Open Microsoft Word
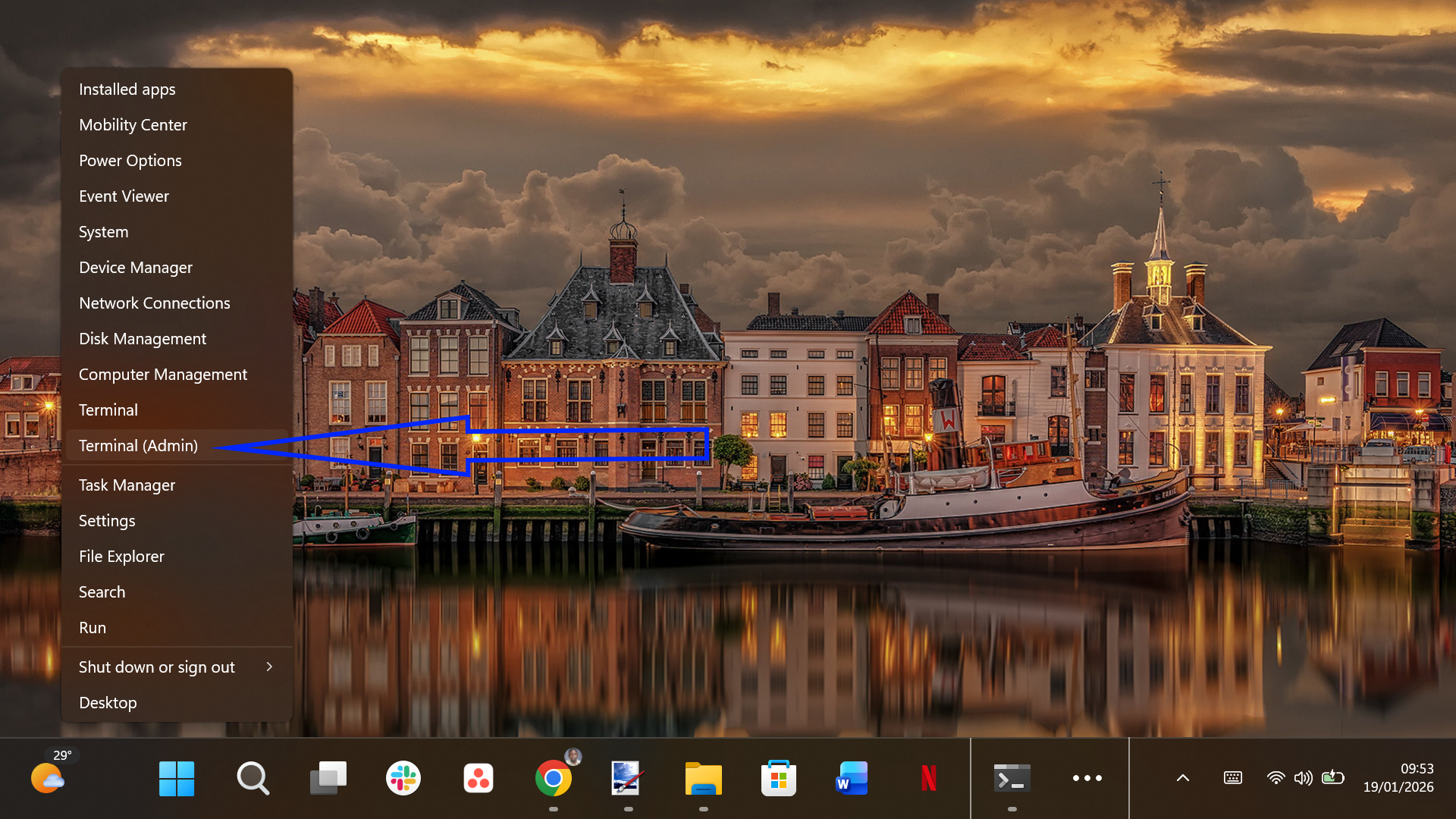Image resolution: width=1456 pixels, height=819 pixels. 852,777
